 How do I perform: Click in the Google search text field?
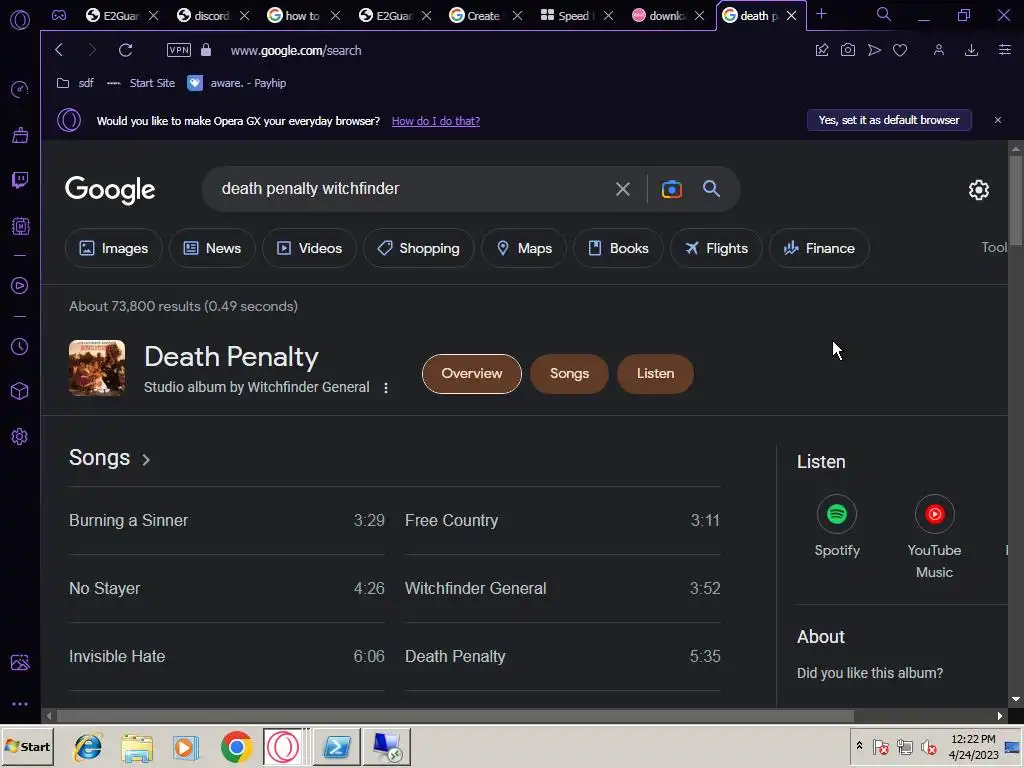tap(411, 189)
